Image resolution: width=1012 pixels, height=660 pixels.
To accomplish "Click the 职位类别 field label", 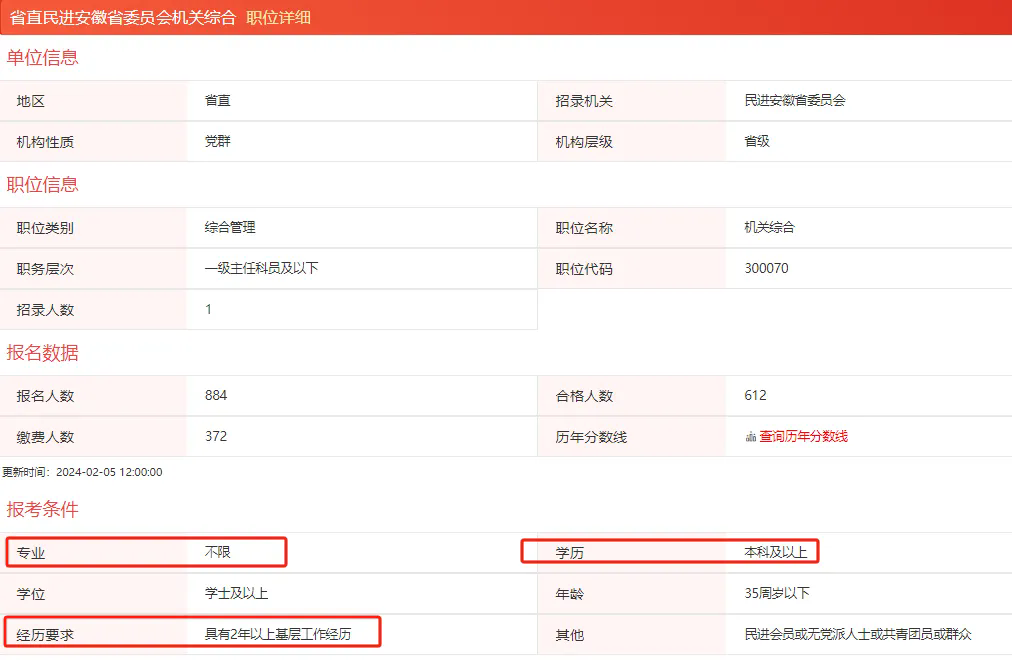I will click(45, 228).
